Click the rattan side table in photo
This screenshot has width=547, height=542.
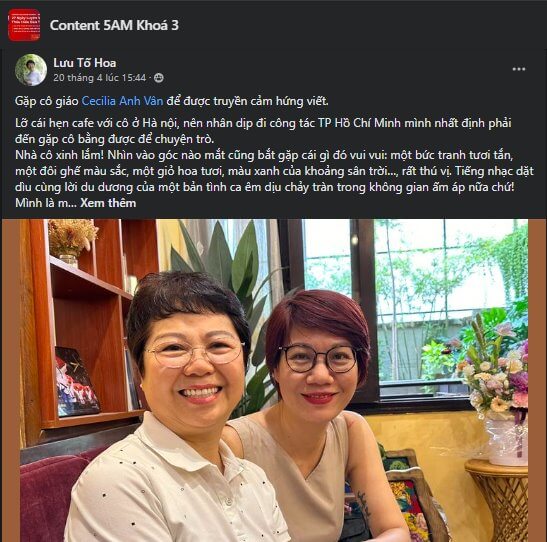[x=498, y=500]
